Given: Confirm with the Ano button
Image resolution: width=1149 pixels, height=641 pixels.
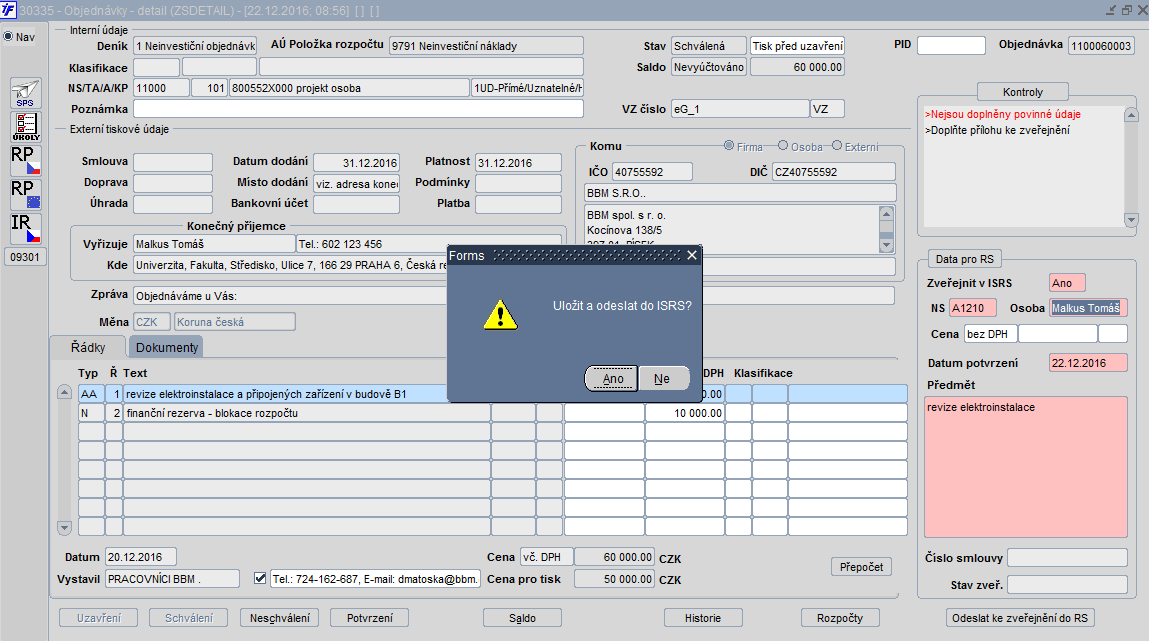Looking at the screenshot, I should point(612,379).
